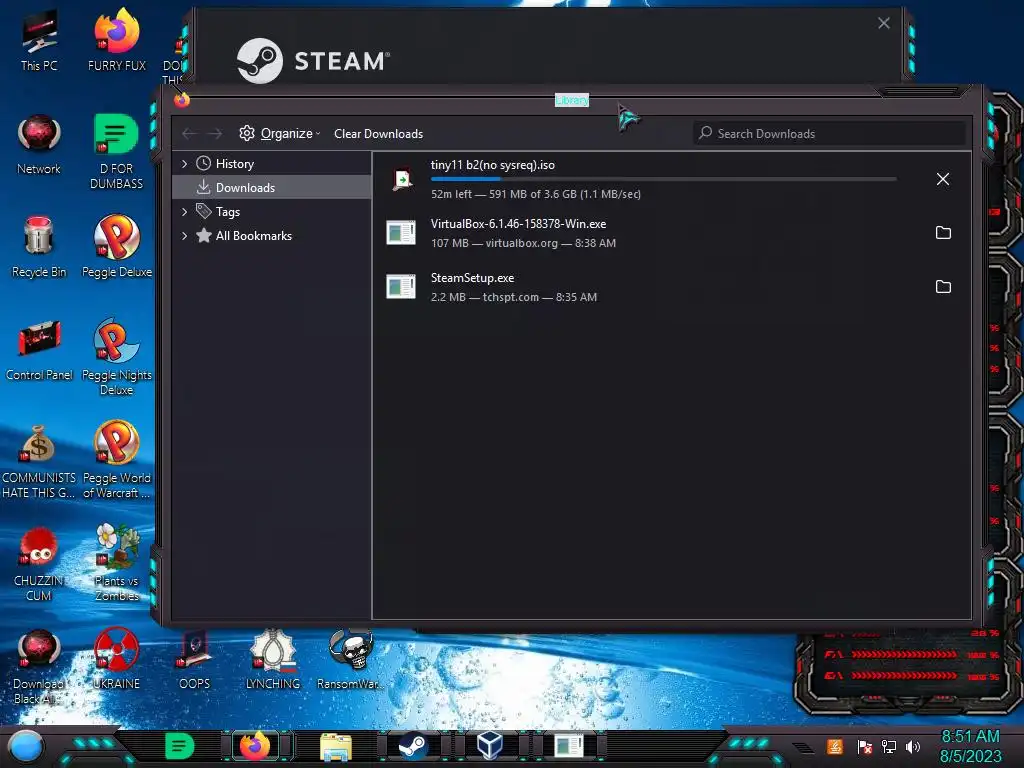Select 'VirtualBox-6.1.46-158378-Win.exe' file name
The image size is (1024, 768).
[519, 223]
